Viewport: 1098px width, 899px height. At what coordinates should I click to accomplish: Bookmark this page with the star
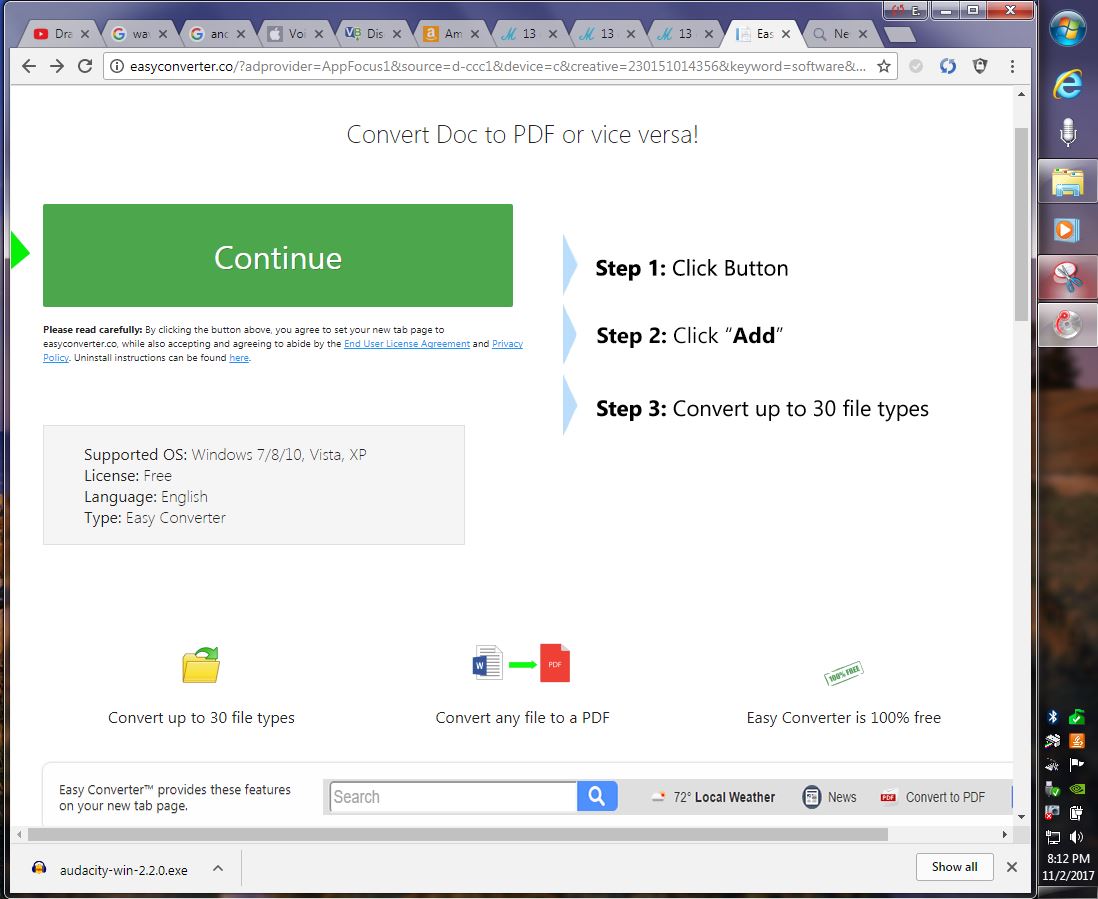[x=884, y=66]
